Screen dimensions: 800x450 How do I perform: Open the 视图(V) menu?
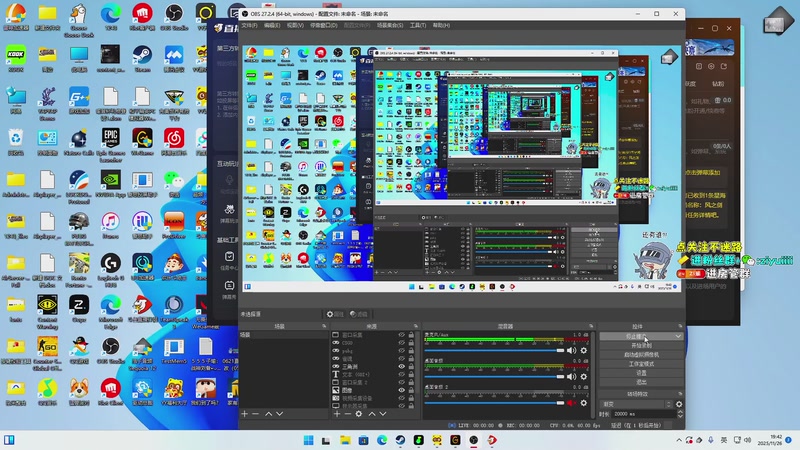295,25
